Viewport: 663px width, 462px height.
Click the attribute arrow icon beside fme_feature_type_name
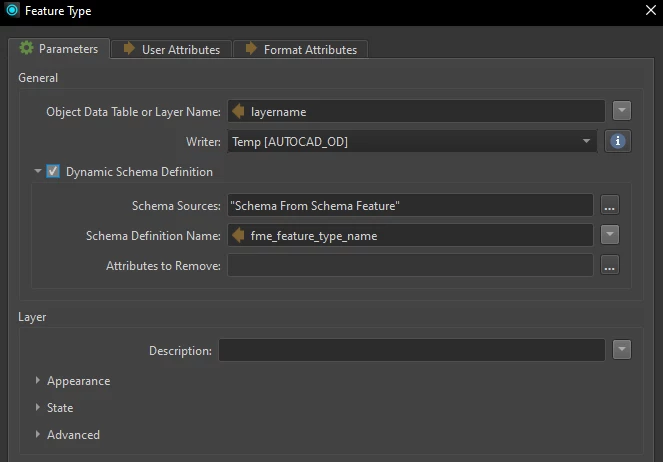click(x=238, y=235)
